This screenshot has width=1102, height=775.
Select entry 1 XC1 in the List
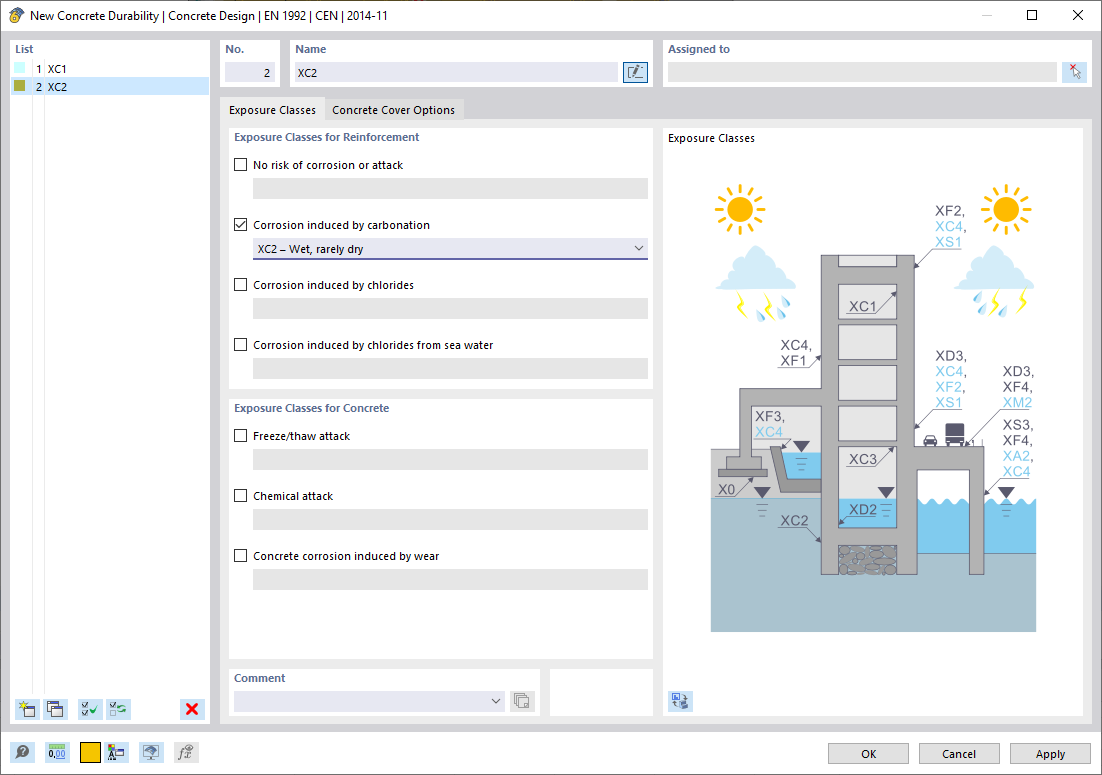tap(60, 68)
